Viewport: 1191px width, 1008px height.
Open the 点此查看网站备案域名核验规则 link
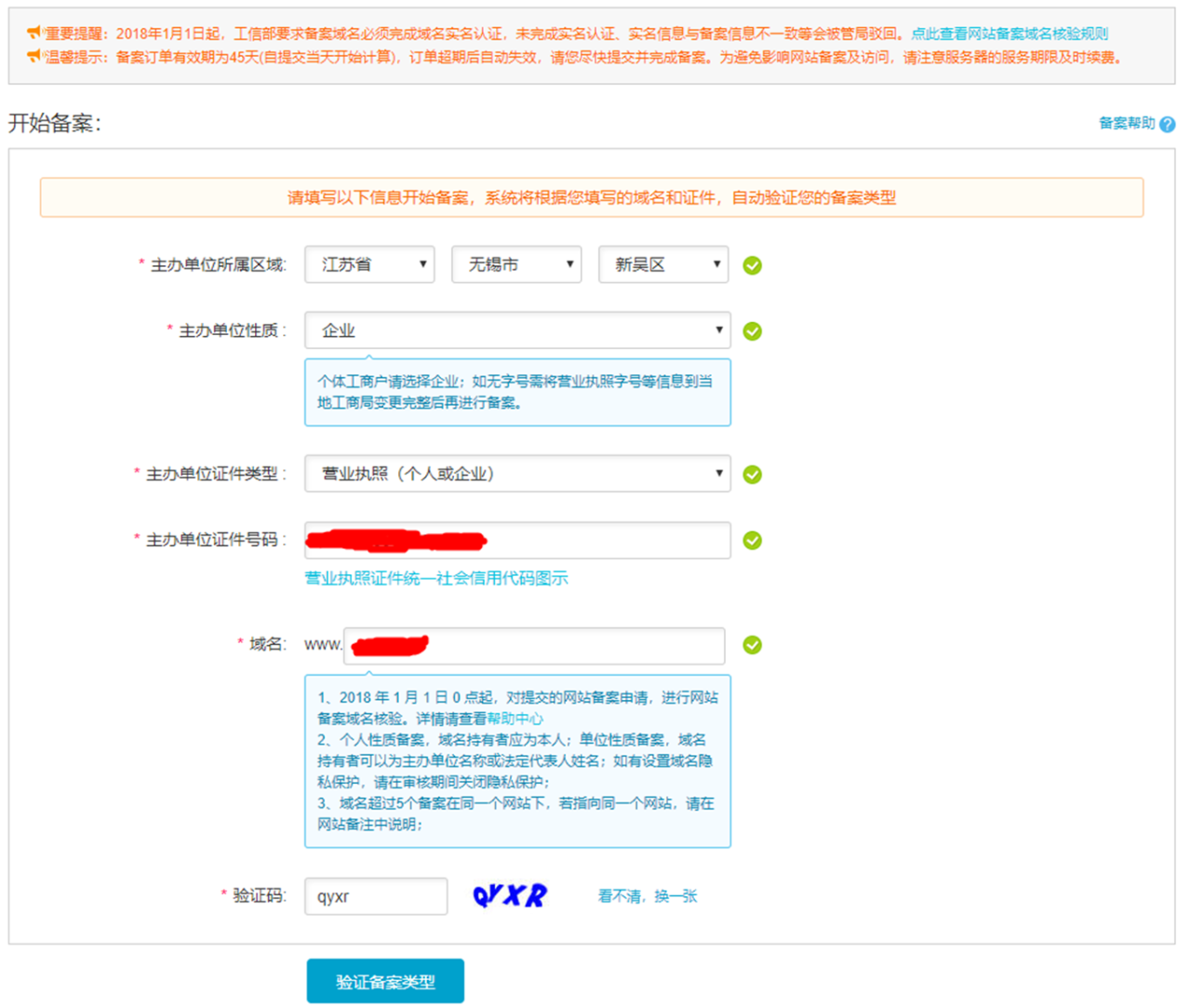point(1009,34)
